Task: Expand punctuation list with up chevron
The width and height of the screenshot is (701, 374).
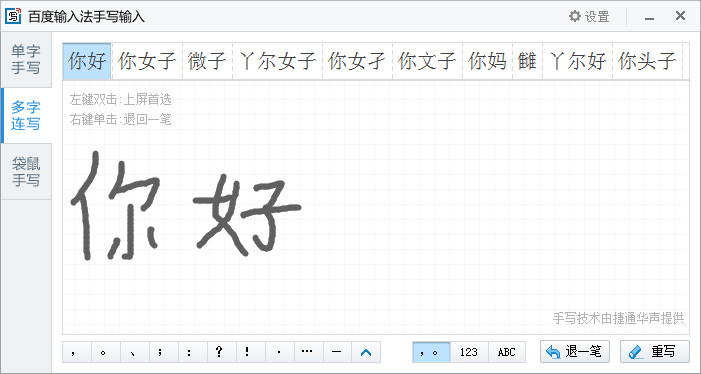Action: click(366, 352)
